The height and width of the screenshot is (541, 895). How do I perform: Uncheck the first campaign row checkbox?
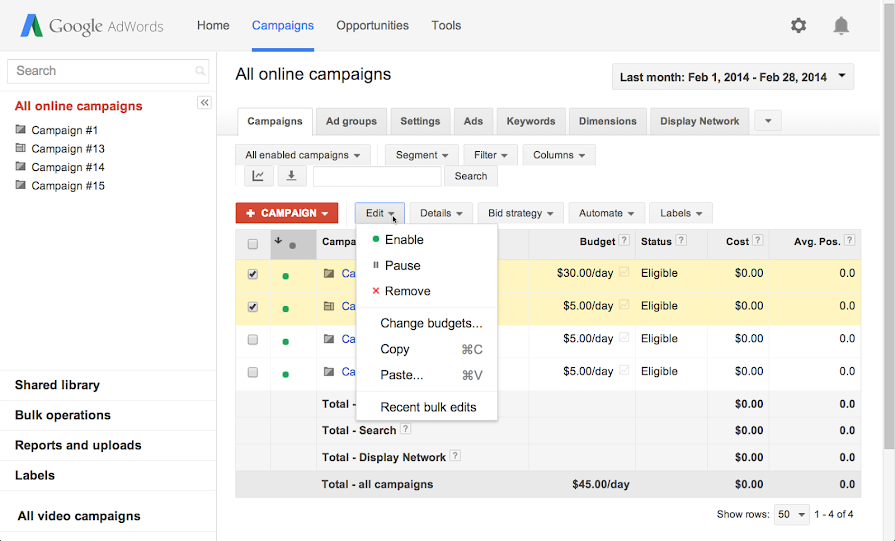click(253, 274)
